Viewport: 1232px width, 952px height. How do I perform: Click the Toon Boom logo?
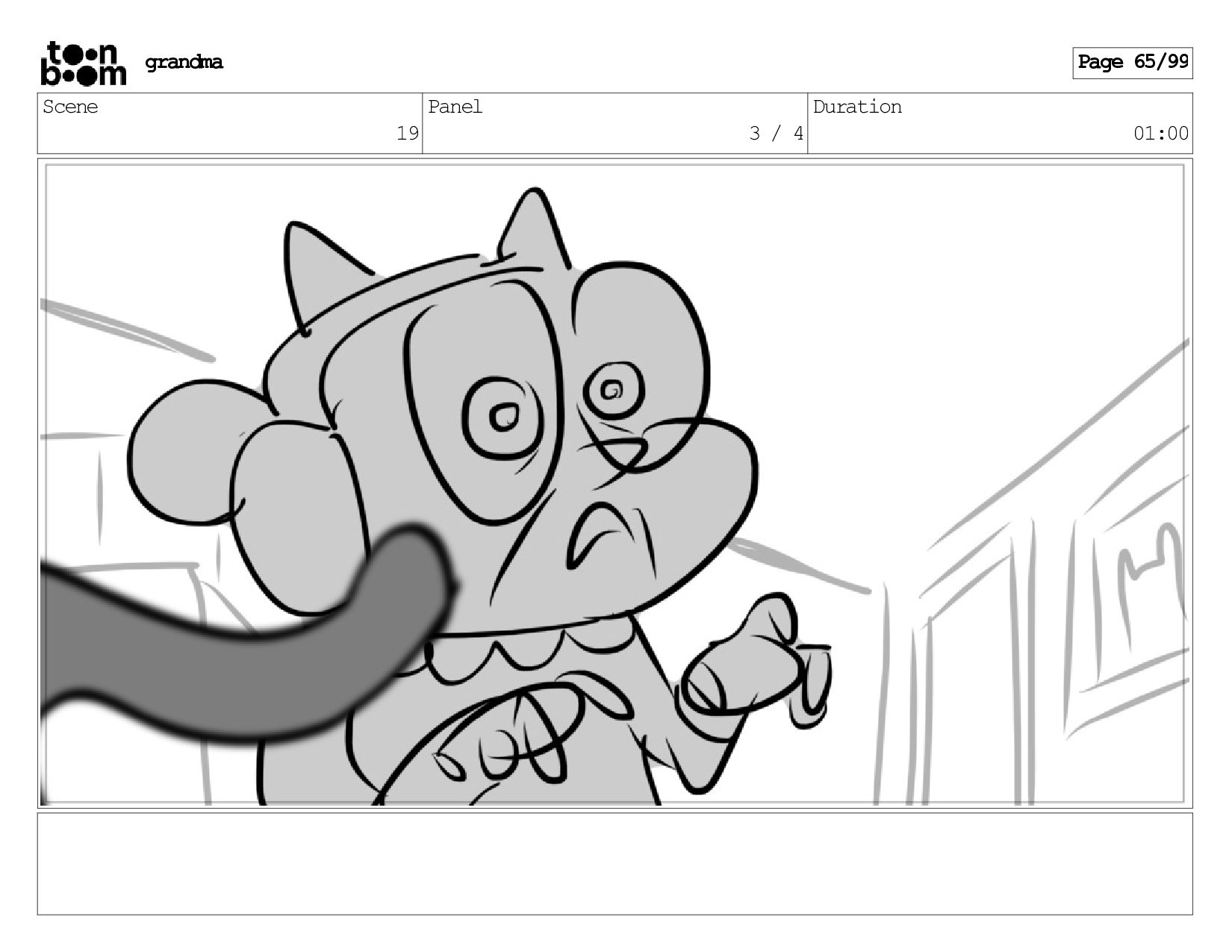tap(83, 63)
